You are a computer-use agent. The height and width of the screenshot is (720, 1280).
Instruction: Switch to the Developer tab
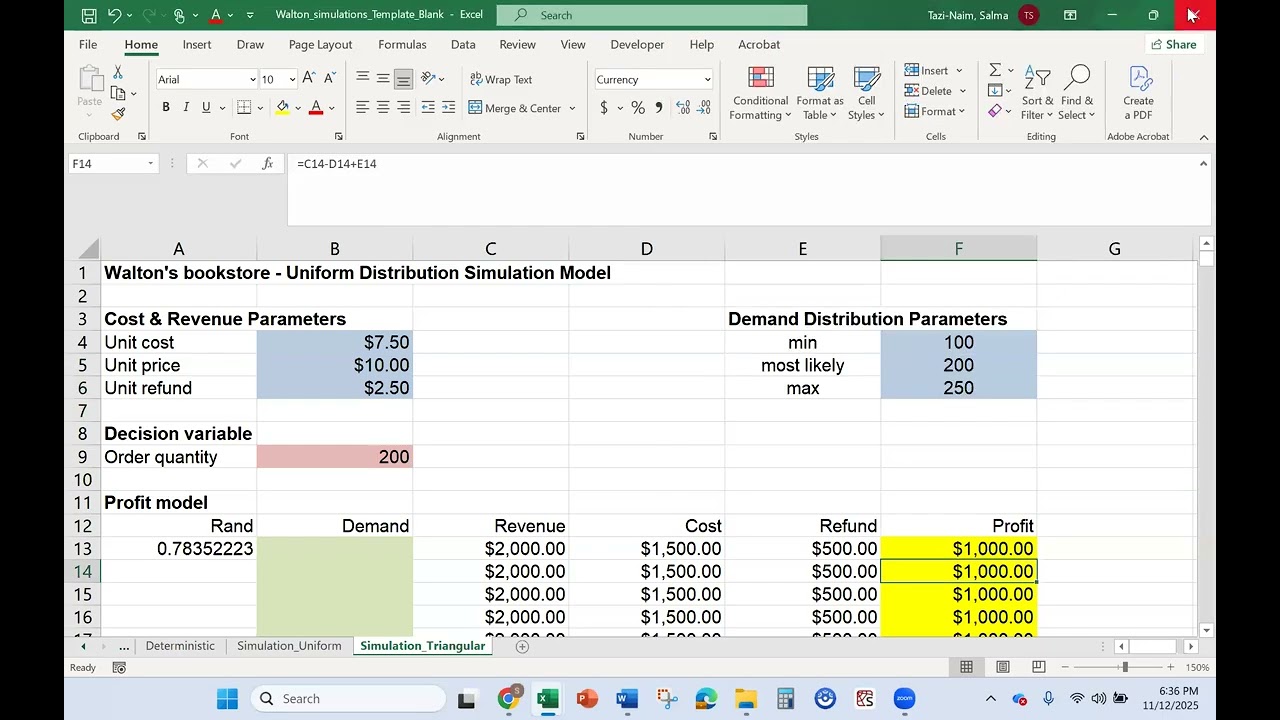(637, 44)
